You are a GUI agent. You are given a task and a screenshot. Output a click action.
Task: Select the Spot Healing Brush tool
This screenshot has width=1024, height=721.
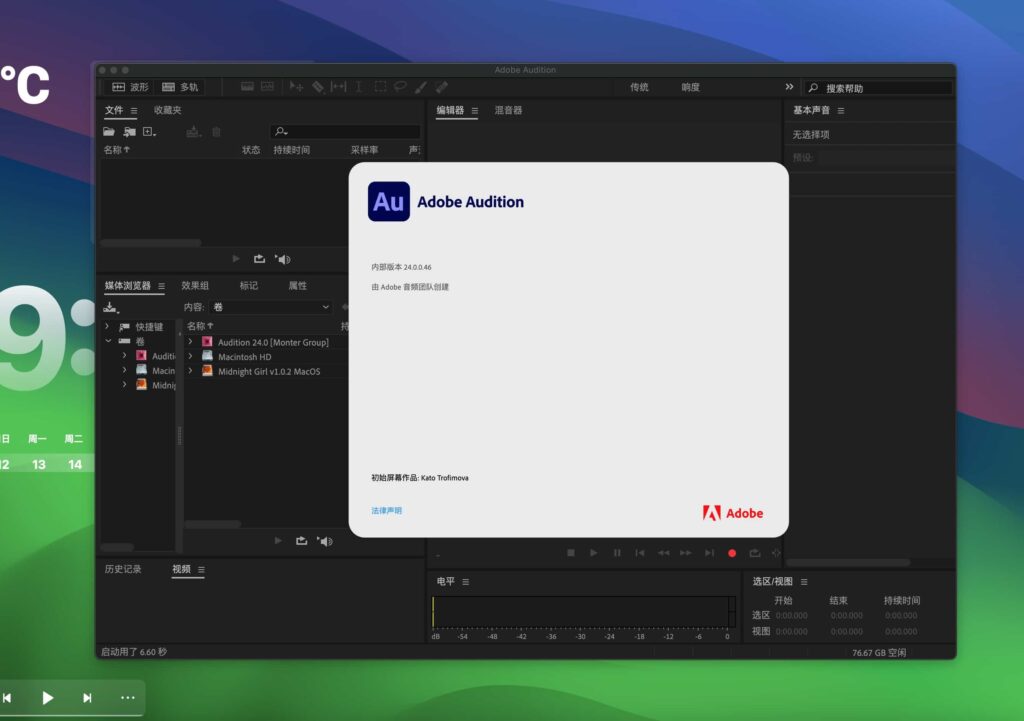[441, 87]
